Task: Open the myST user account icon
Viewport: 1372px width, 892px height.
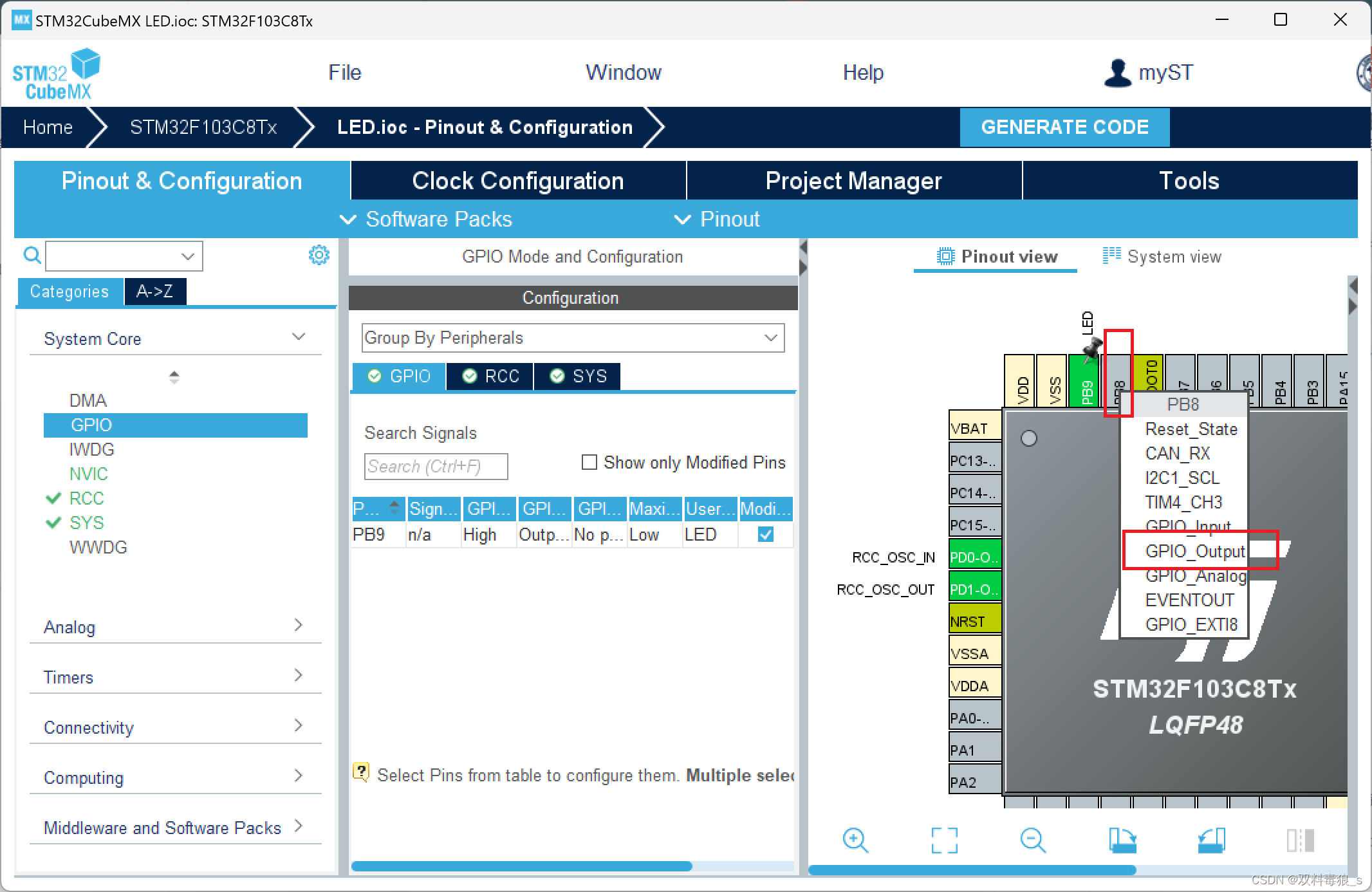Action: (x=1117, y=73)
